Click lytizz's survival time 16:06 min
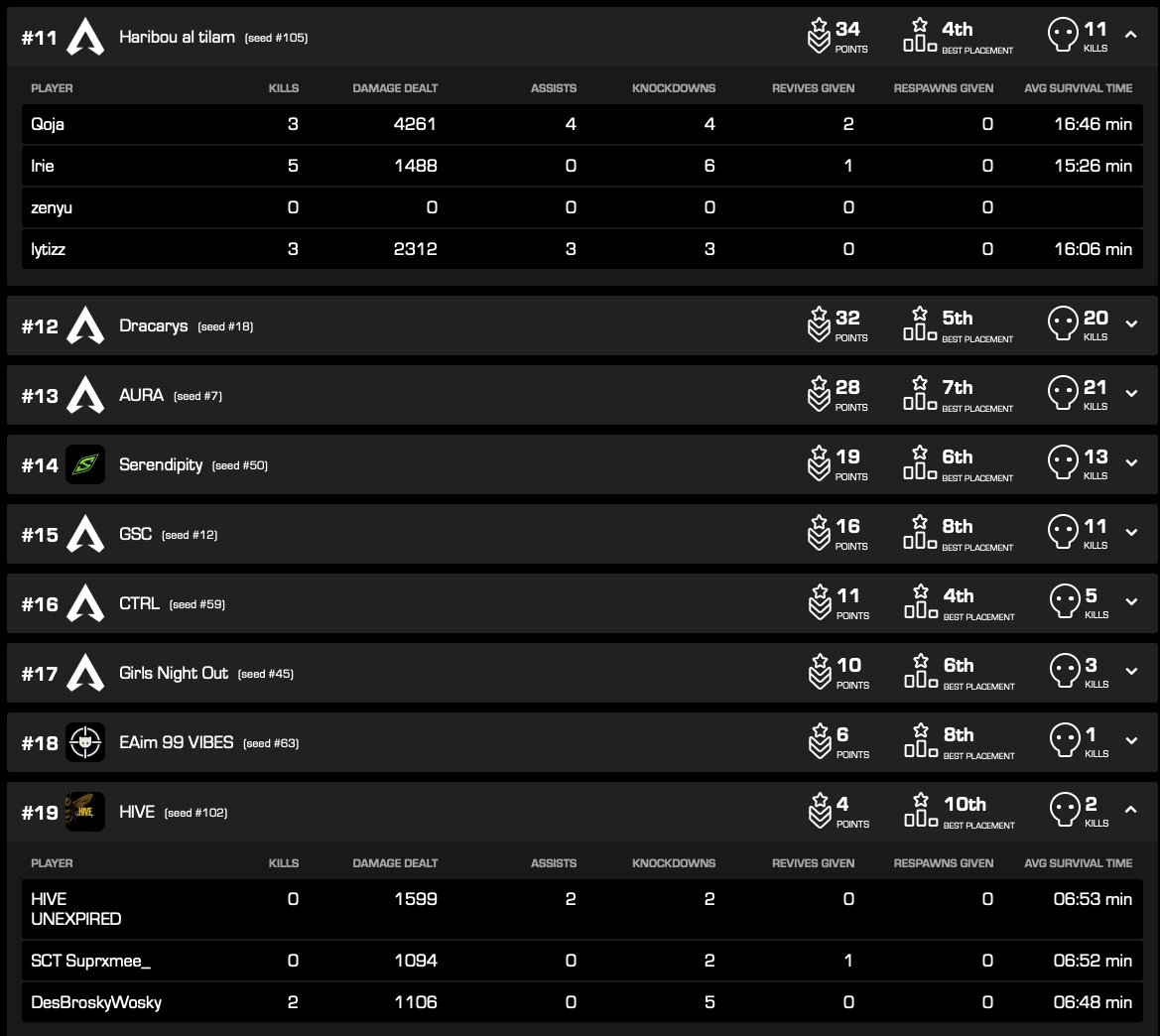 [x=1093, y=249]
